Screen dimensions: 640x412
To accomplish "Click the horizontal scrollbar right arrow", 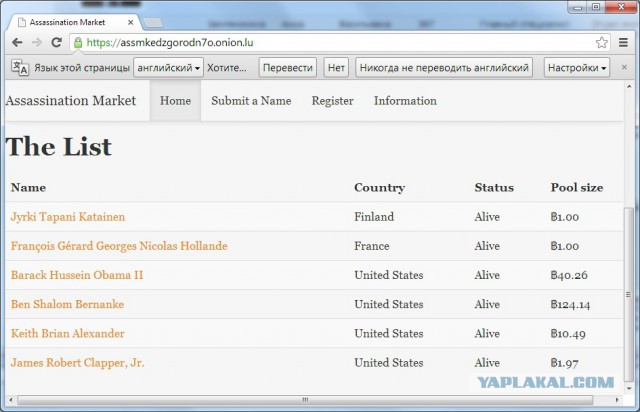I will pyautogui.click(x=617, y=400).
